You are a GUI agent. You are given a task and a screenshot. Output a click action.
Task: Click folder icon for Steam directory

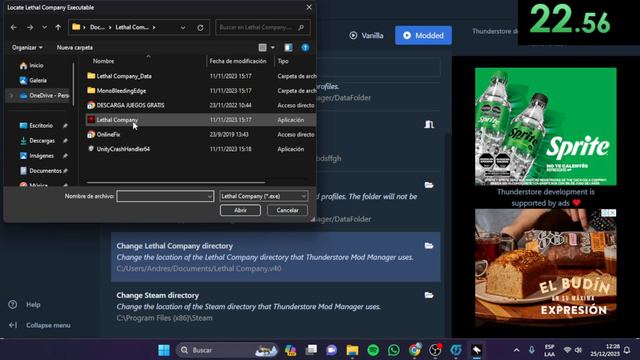pos(429,295)
